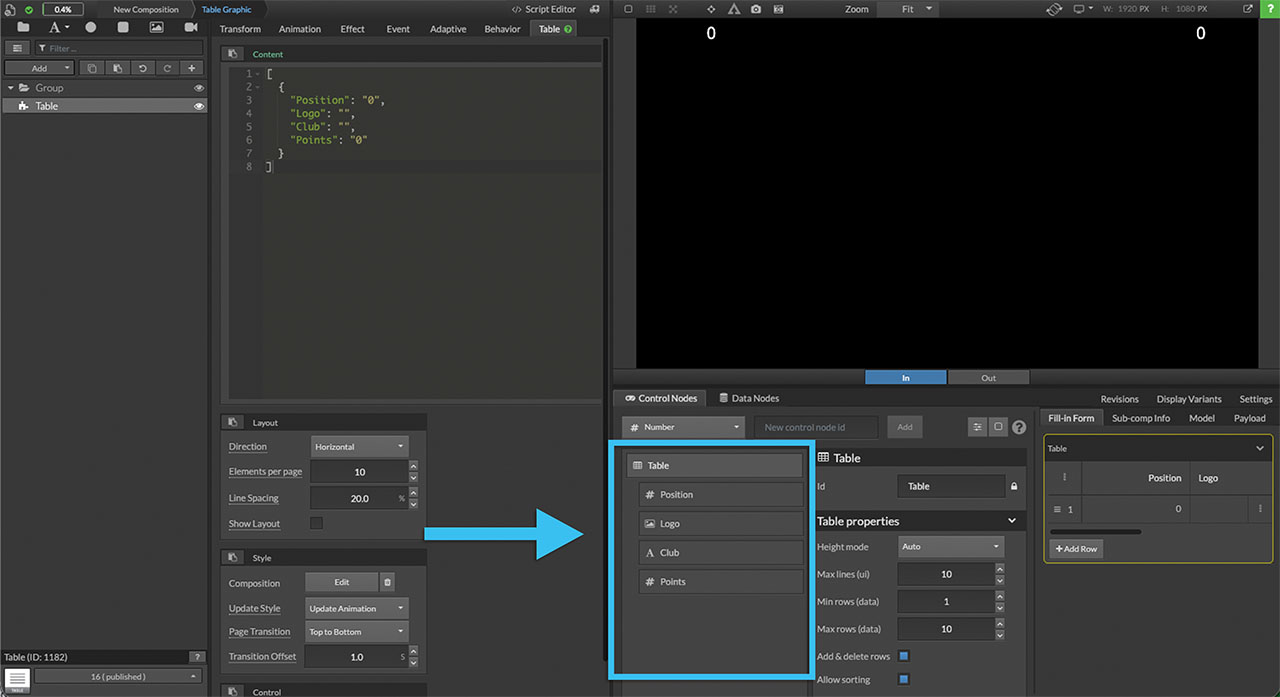
Task: Open the Page Transition dropdown
Action: click(356, 632)
